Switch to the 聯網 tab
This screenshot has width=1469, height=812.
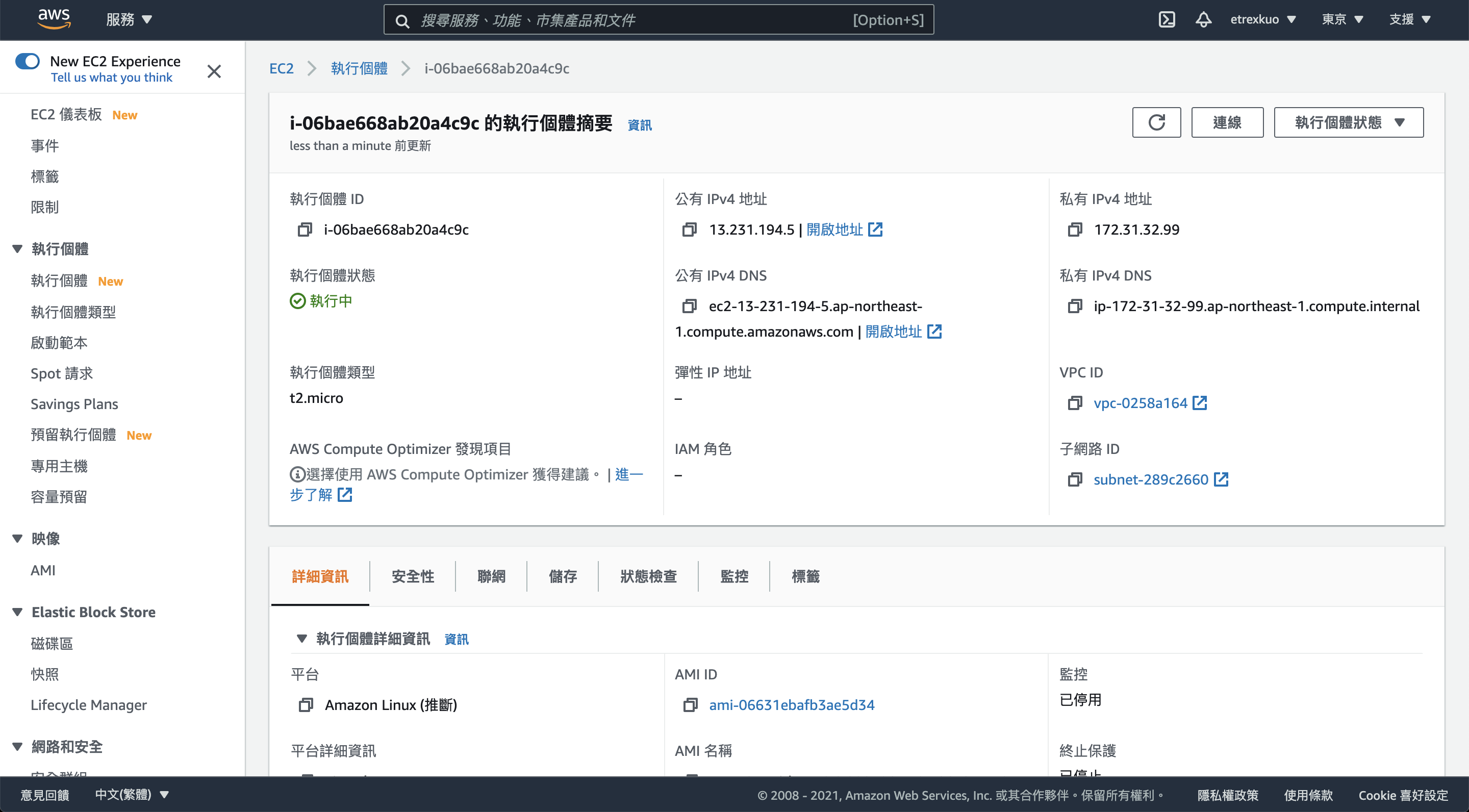(491, 576)
